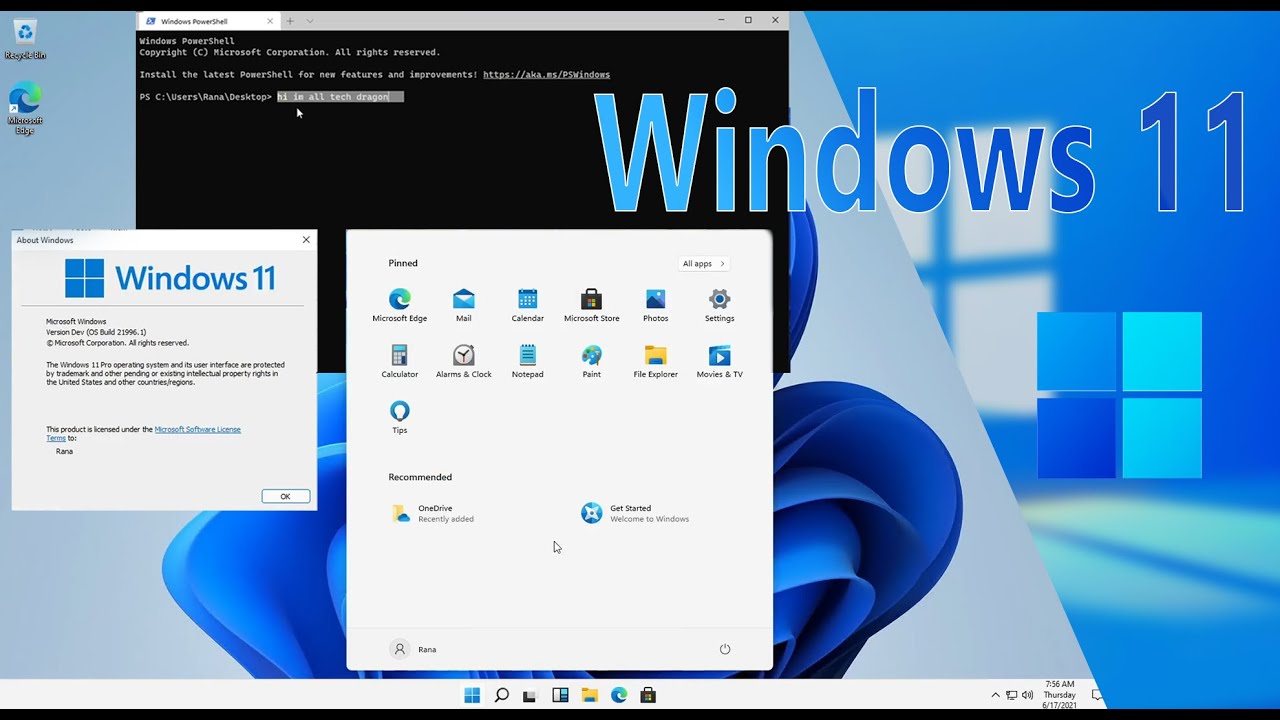Open File Explorer from the taskbar
Screen dimensions: 1280x720
click(589, 695)
